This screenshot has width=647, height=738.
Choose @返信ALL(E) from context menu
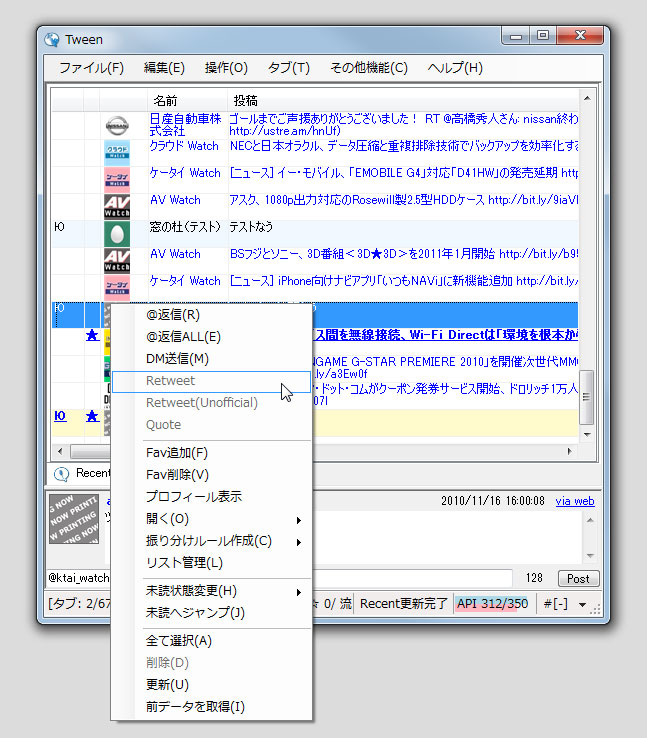pos(211,337)
